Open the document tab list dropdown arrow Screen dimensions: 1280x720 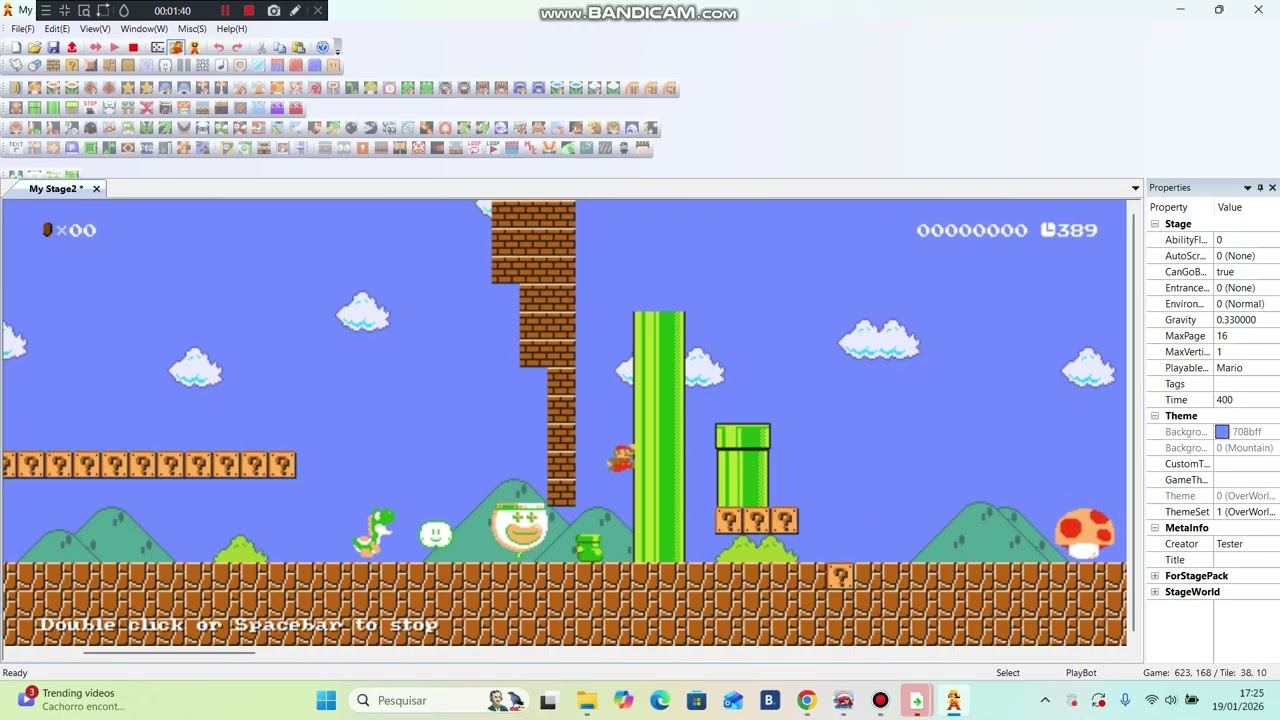click(1135, 188)
